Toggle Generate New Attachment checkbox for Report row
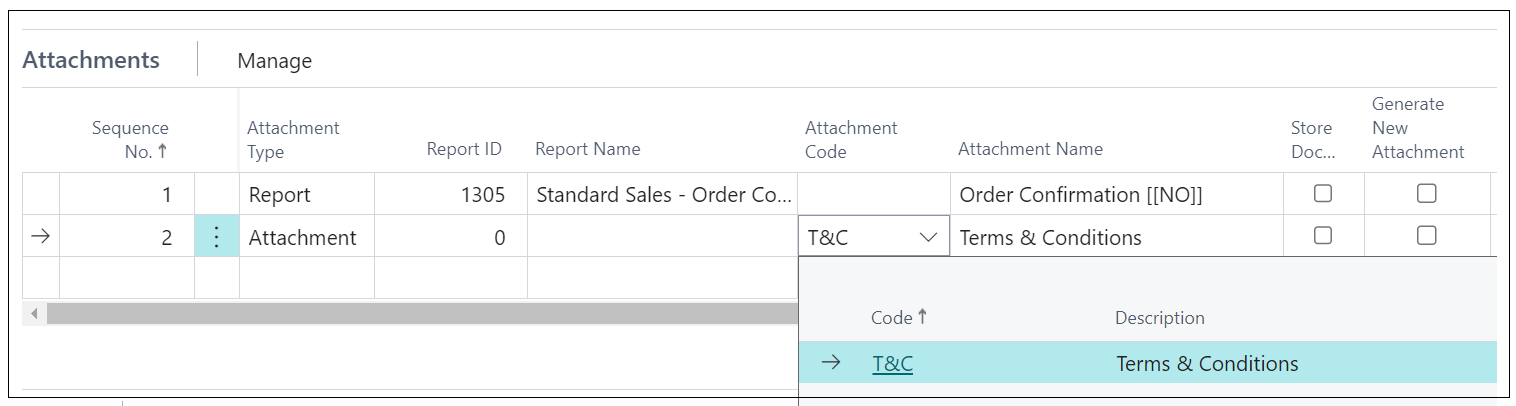This screenshot has height=406, width=1516. click(x=1427, y=194)
